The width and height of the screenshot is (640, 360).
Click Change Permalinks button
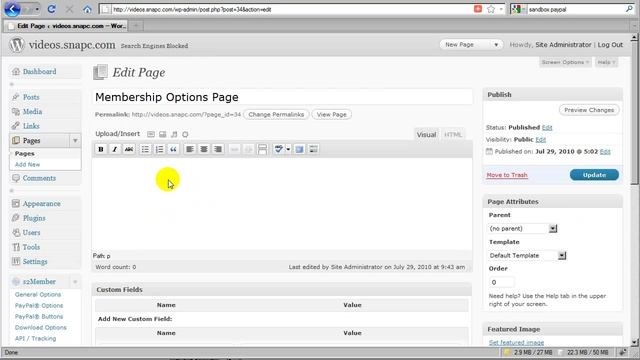coord(276,115)
